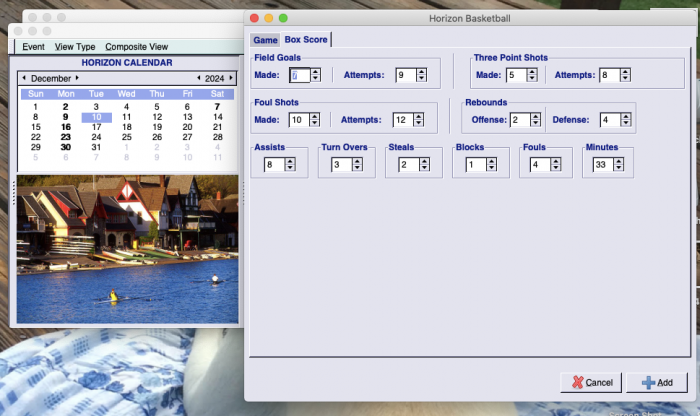Advance to next month after December

pos(76,78)
